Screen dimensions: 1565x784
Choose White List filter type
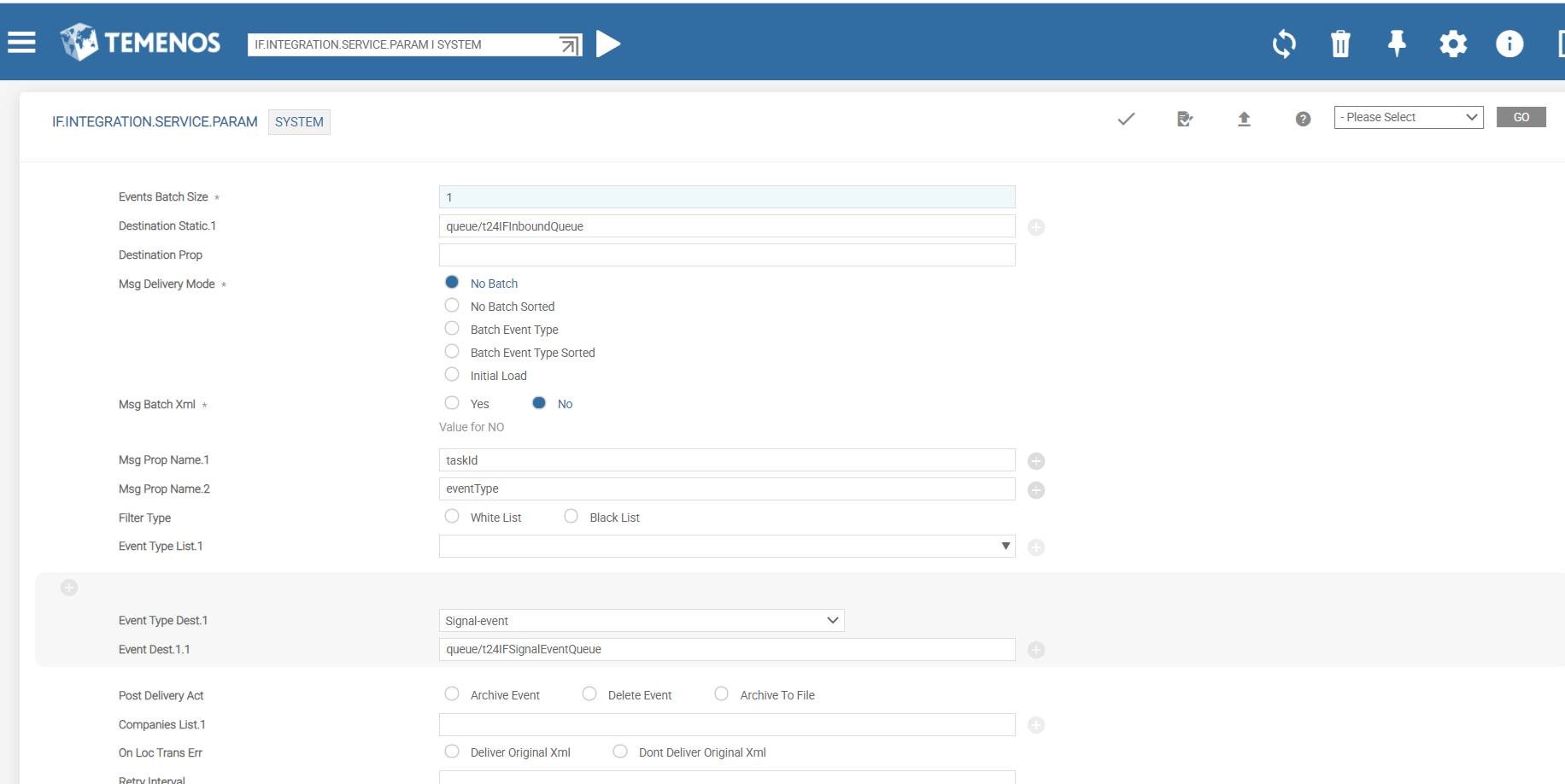coord(452,517)
